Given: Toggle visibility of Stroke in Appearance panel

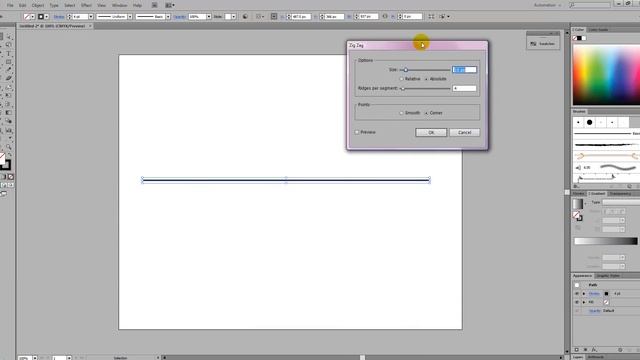Looking at the screenshot, I should [577, 293].
